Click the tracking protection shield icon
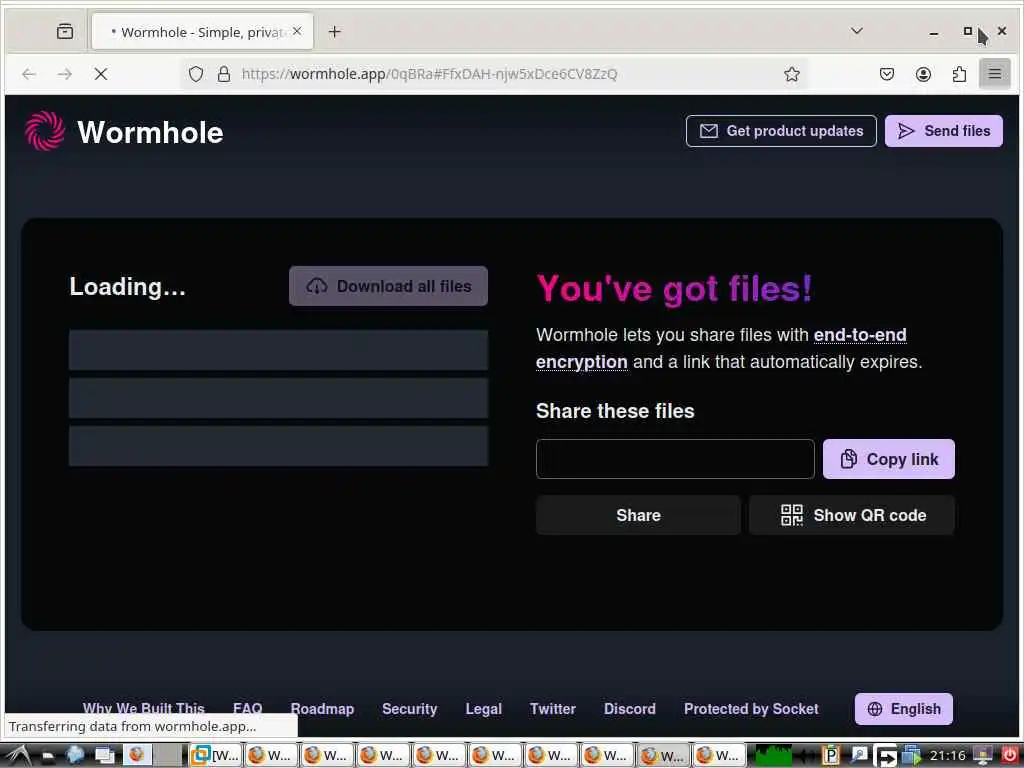This screenshot has height=768, width=1024. [x=196, y=74]
